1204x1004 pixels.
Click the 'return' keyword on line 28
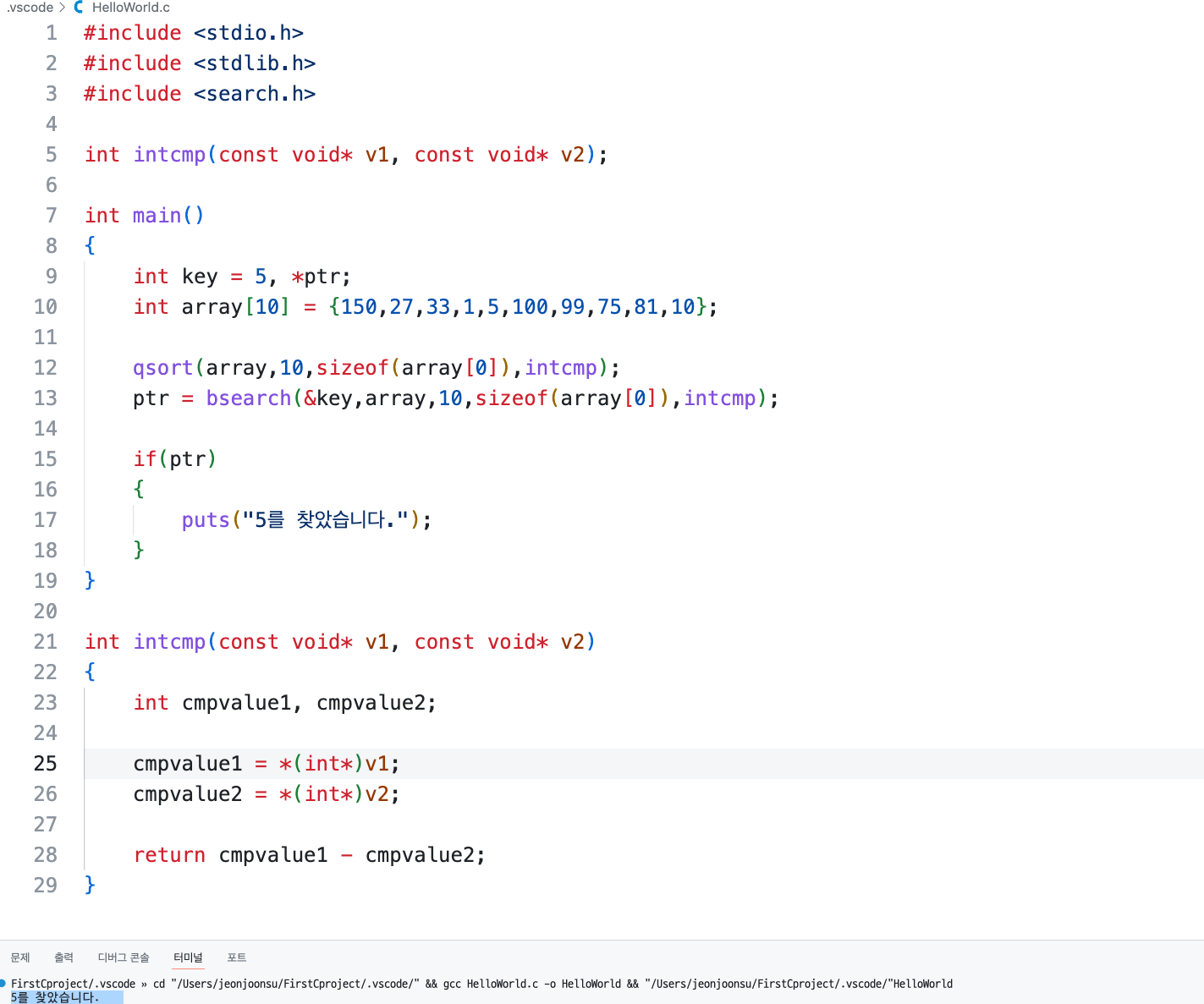tap(169, 855)
